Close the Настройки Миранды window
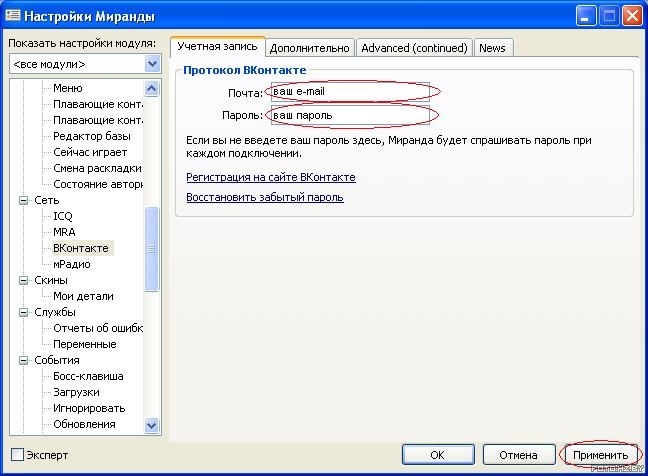The width and height of the screenshot is (648, 476). tap(632, 16)
